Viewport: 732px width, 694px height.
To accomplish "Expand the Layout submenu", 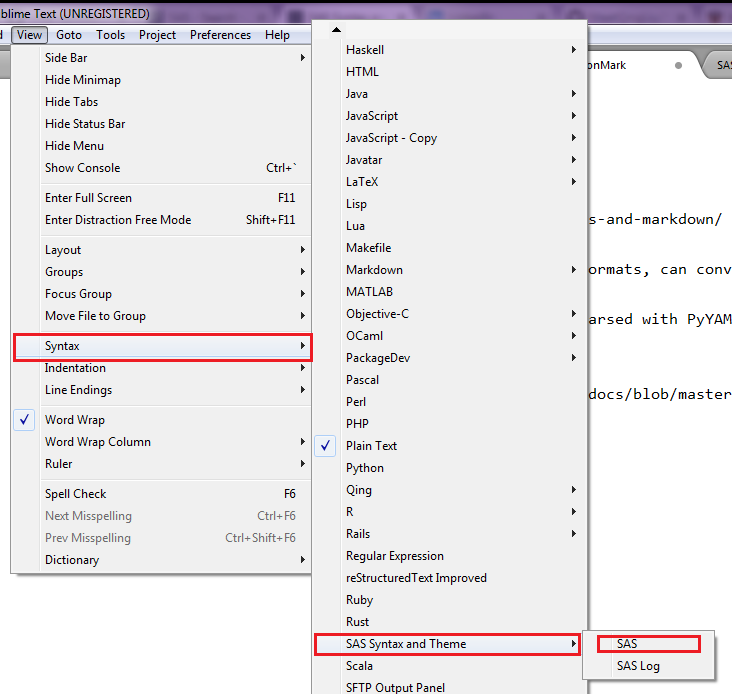I will coord(162,250).
